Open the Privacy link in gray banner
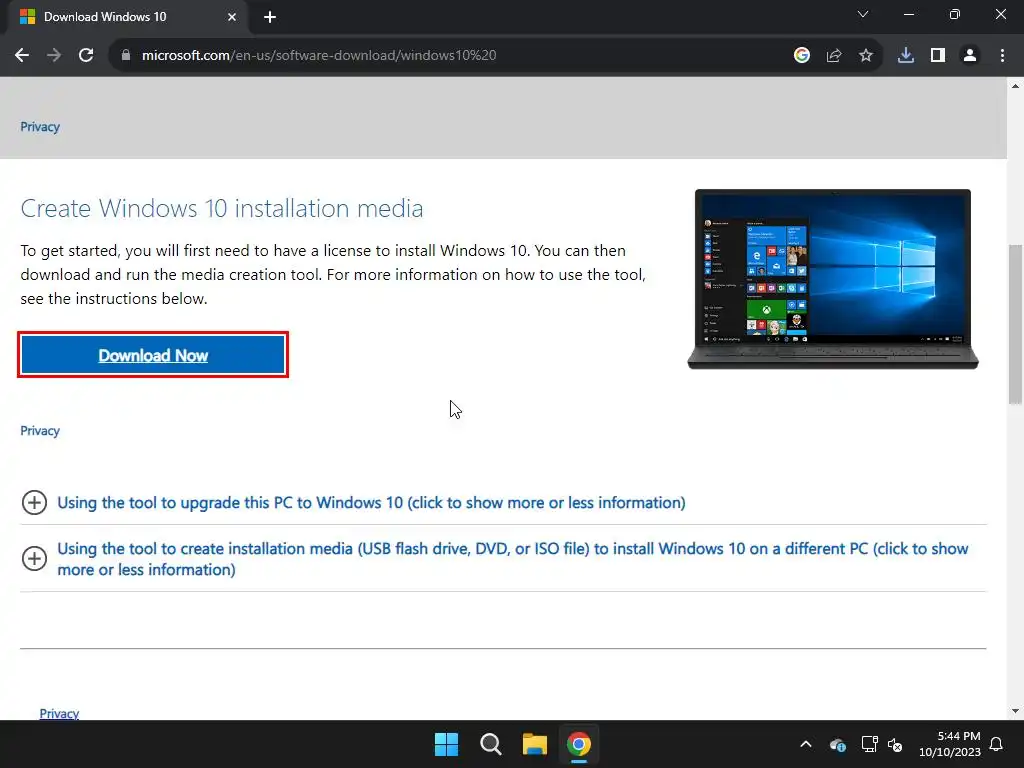This screenshot has height=768, width=1024. 40,127
